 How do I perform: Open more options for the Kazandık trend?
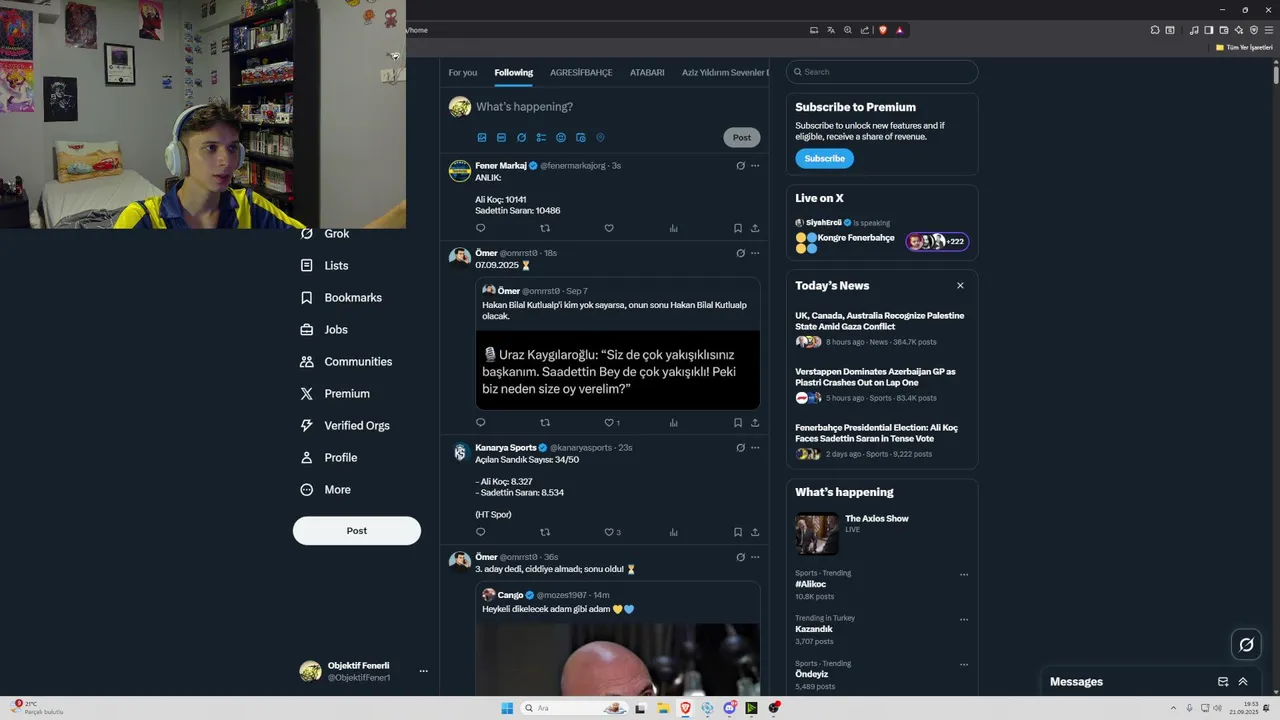(964, 620)
